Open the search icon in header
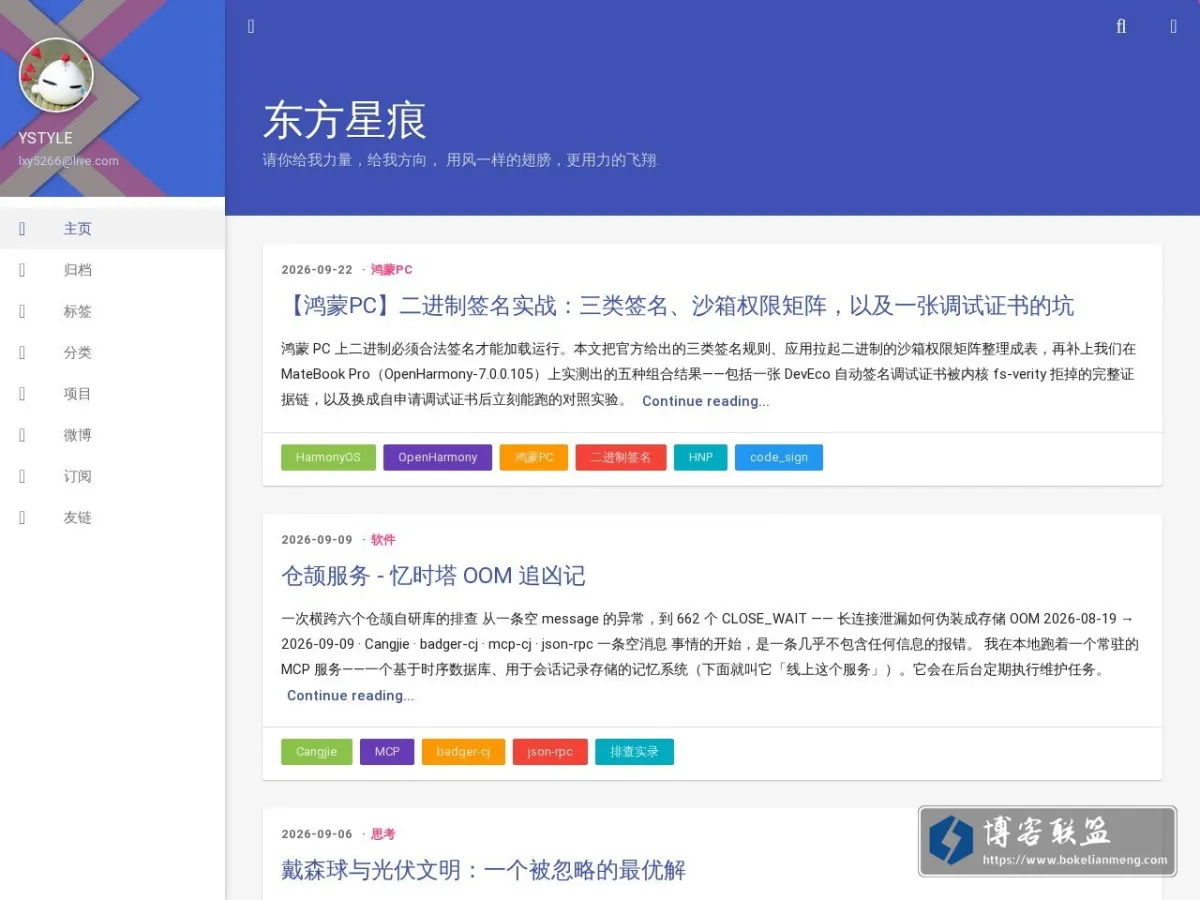 coord(1121,27)
